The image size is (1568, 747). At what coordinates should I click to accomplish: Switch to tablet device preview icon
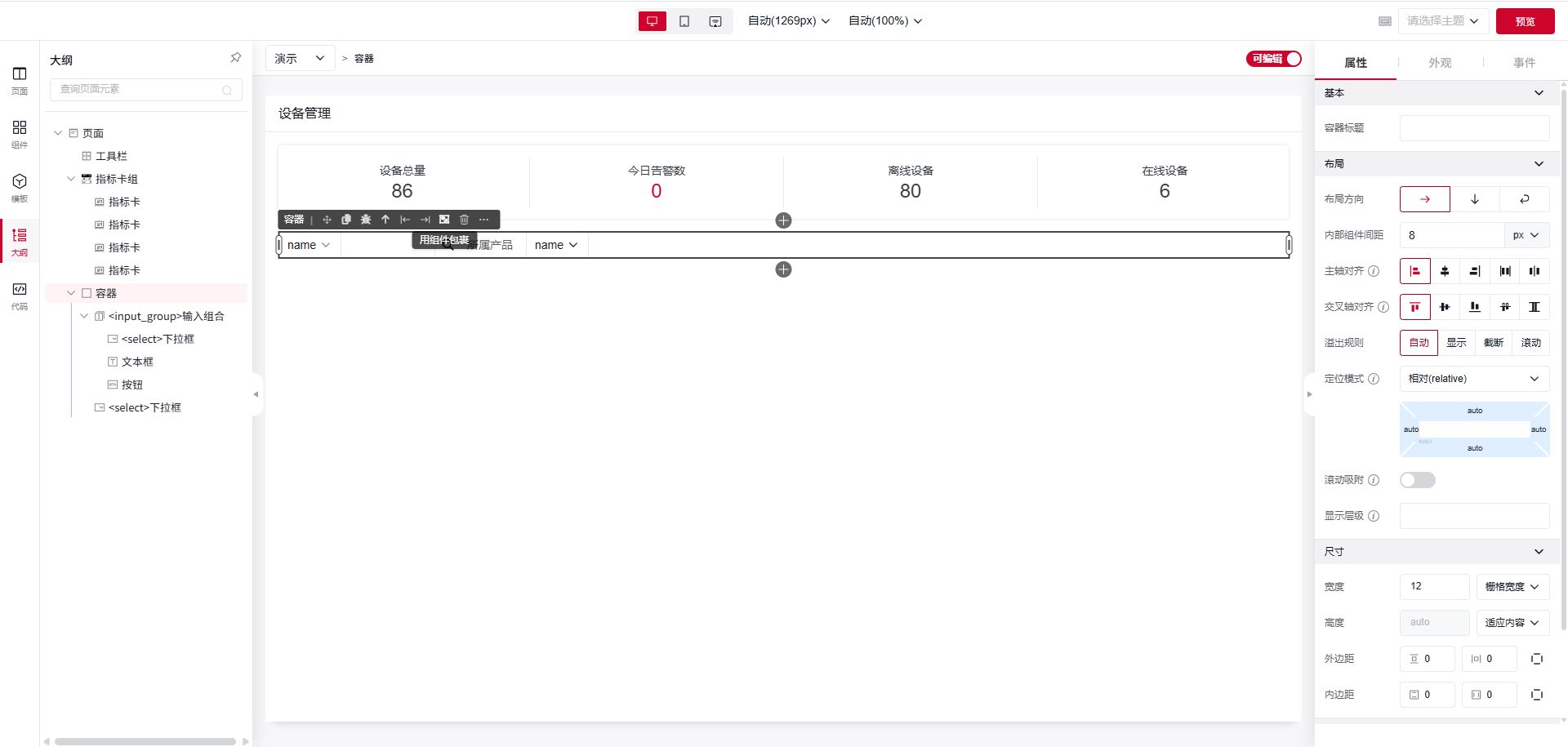(x=684, y=21)
